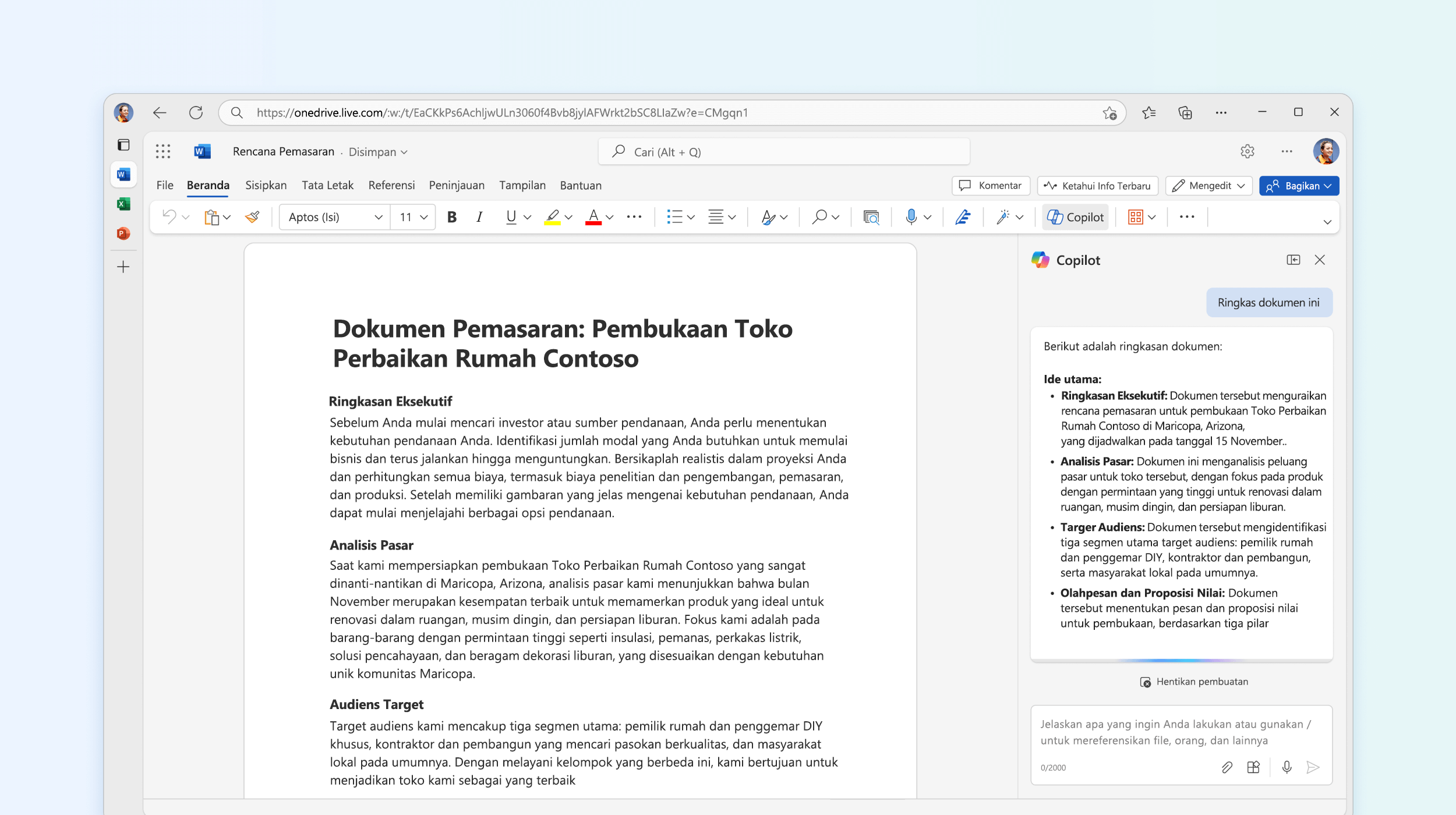Toggle italic formatting
The height and width of the screenshot is (815, 1456).
click(x=479, y=217)
